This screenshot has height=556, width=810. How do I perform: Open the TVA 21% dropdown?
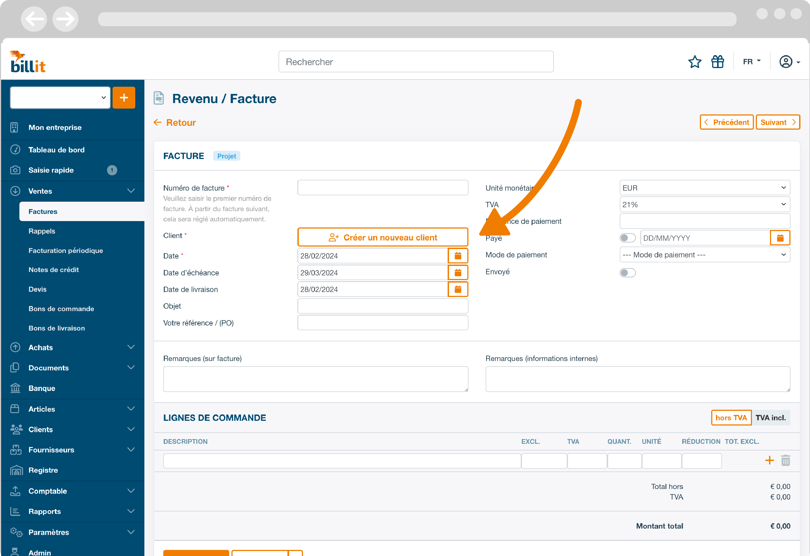click(x=704, y=205)
